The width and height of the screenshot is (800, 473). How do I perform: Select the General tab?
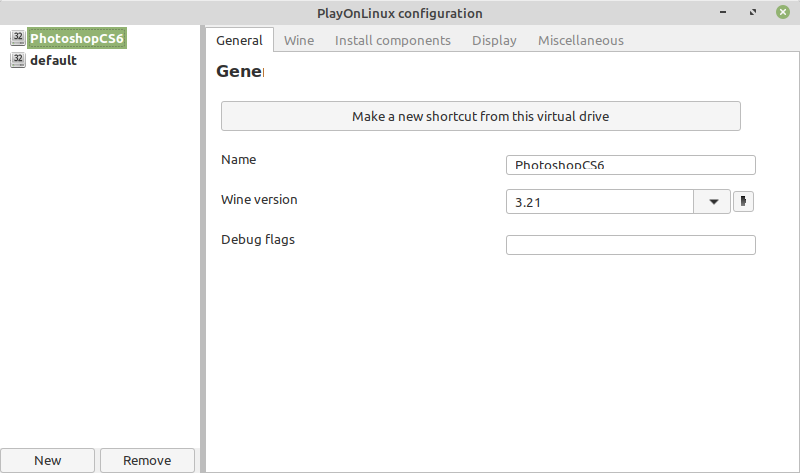pos(239,40)
